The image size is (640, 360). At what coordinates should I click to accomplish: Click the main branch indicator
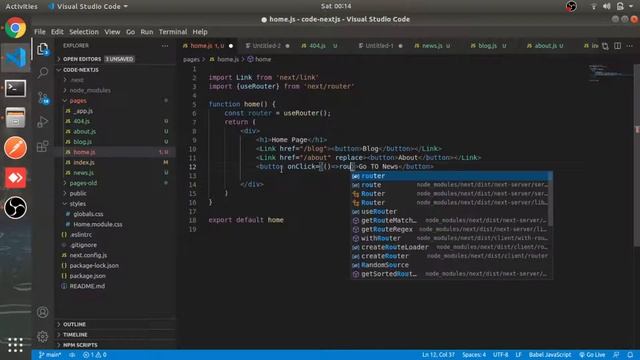(x=50, y=355)
